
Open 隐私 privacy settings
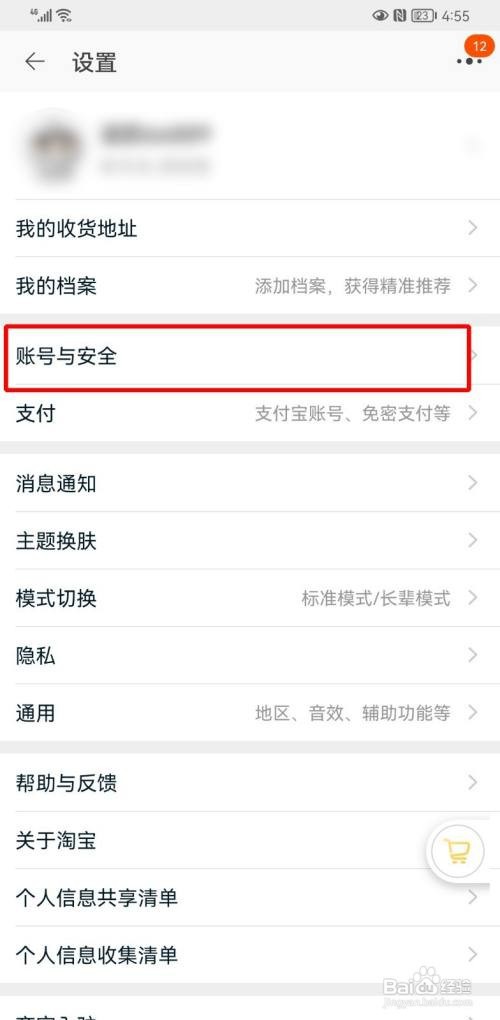pyautogui.click(x=250, y=655)
